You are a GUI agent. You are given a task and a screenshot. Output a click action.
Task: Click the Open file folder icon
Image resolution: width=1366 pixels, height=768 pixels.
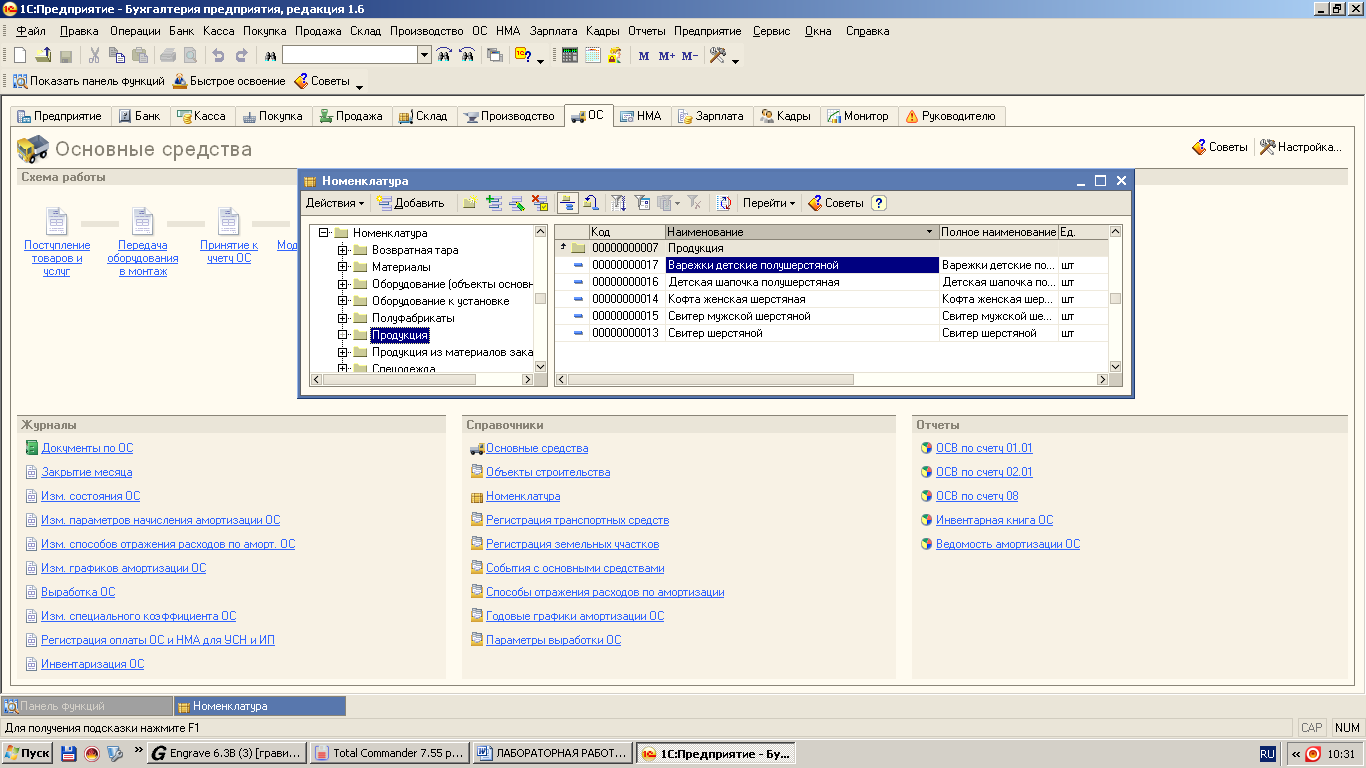[43, 56]
